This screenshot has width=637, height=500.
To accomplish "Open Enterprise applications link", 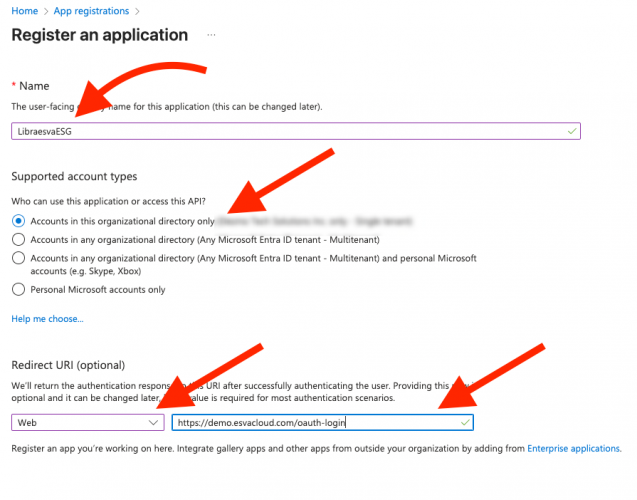I will [573, 448].
